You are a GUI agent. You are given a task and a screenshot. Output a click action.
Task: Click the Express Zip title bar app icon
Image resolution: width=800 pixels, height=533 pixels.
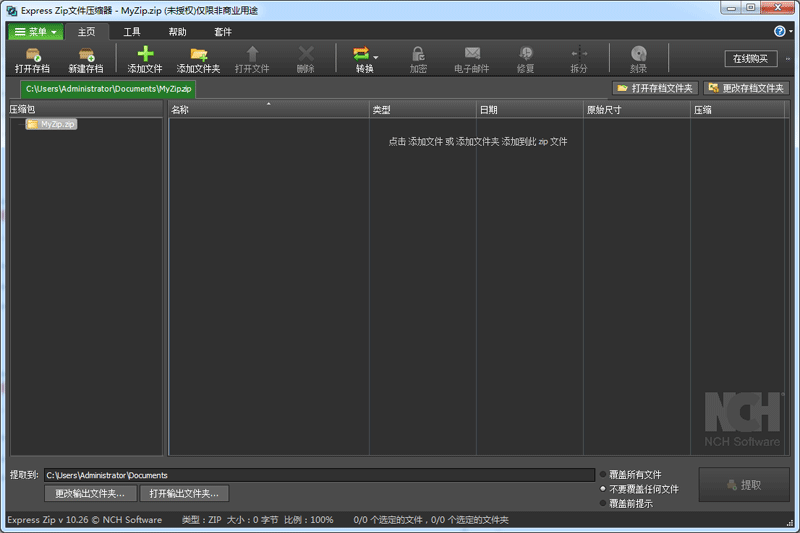pos(11,11)
